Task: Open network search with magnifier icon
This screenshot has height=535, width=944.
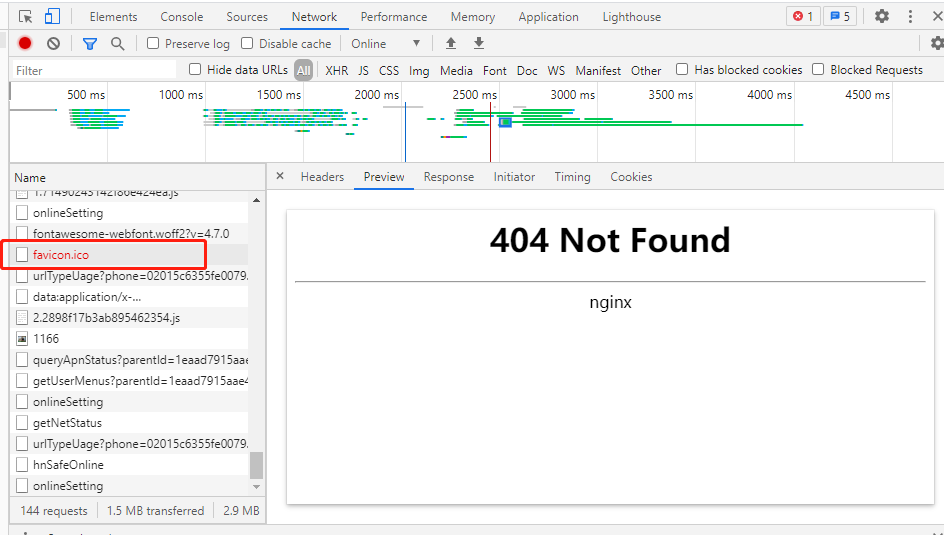Action: tap(117, 43)
